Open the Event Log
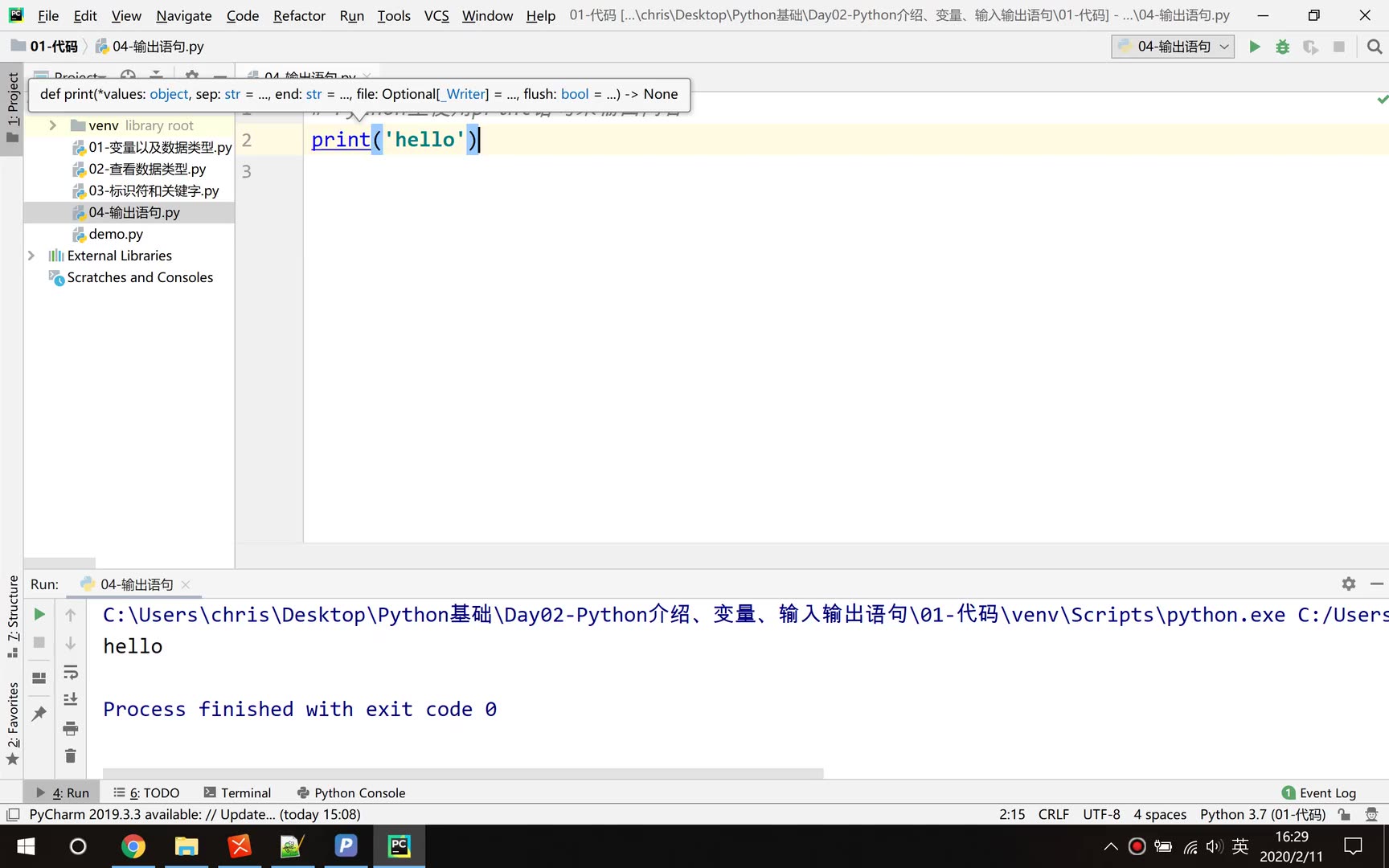The width and height of the screenshot is (1389, 868). pyautogui.click(x=1318, y=792)
